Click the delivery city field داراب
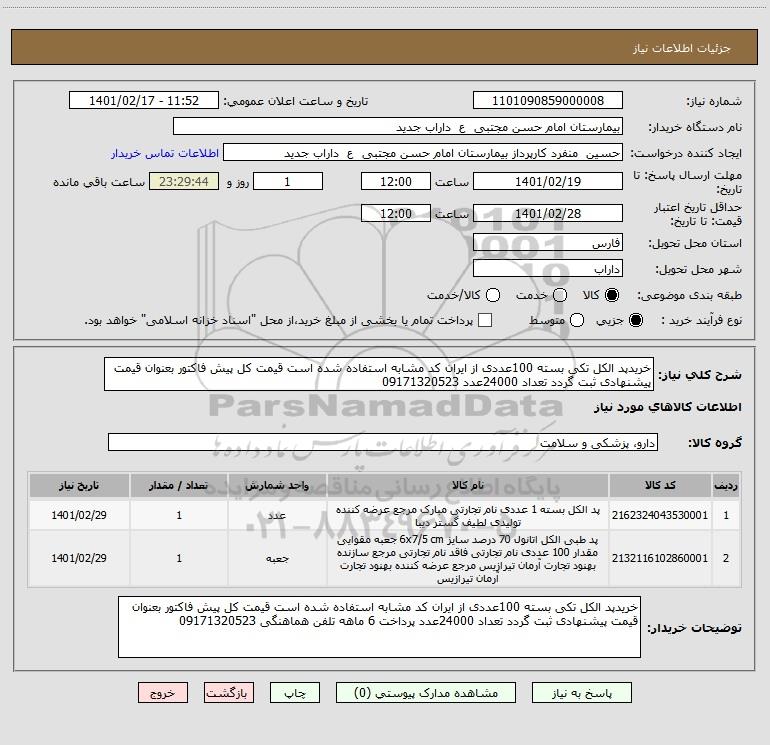 pos(548,269)
